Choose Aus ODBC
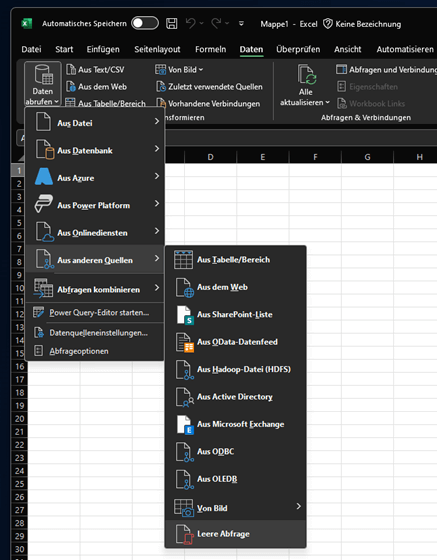 point(236,451)
